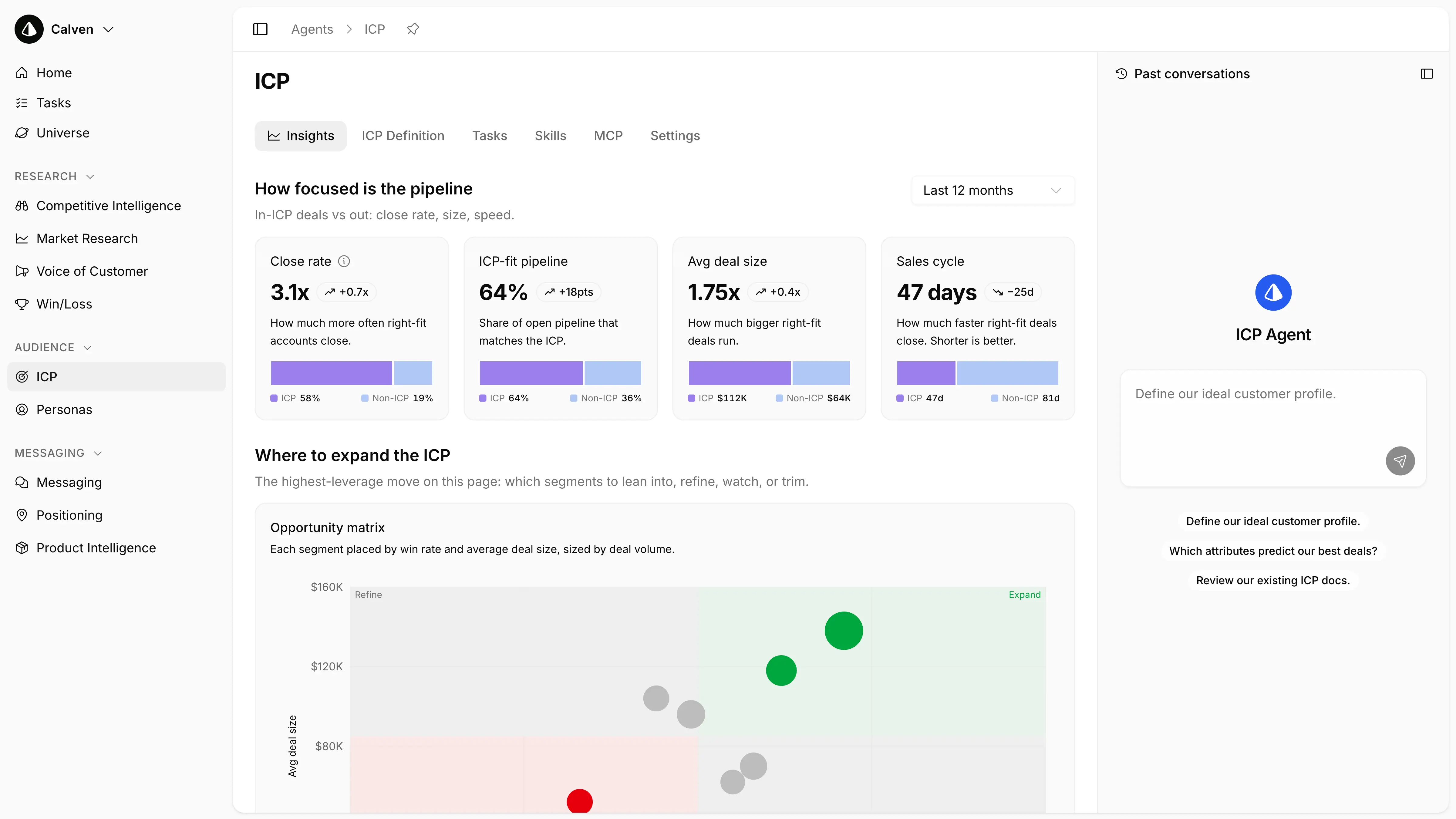Open the Last 12 months dropdown
The width and height of the screenshot is (1456, 819).
tap(993, 190)
